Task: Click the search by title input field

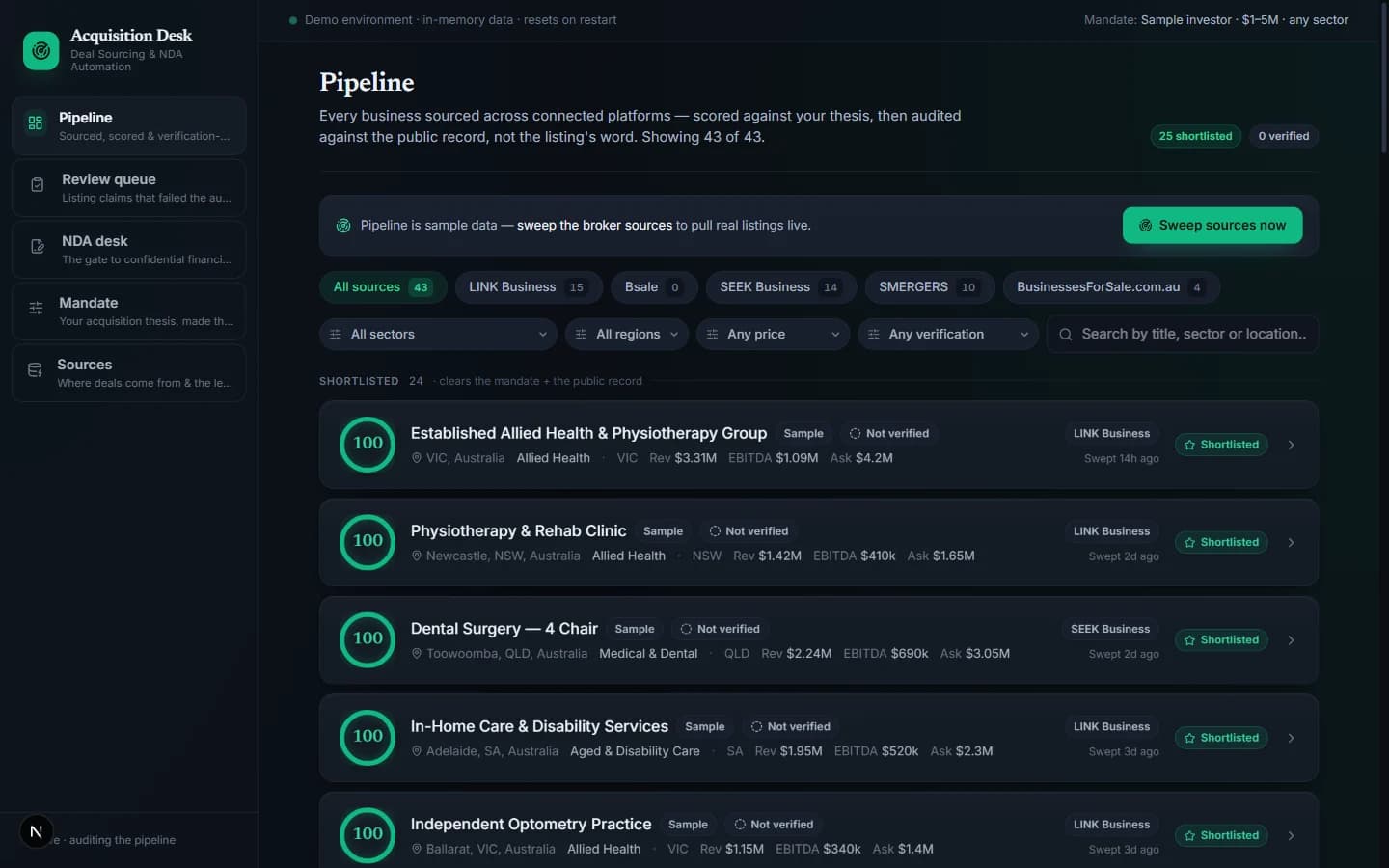Action: click(1183, 335)
